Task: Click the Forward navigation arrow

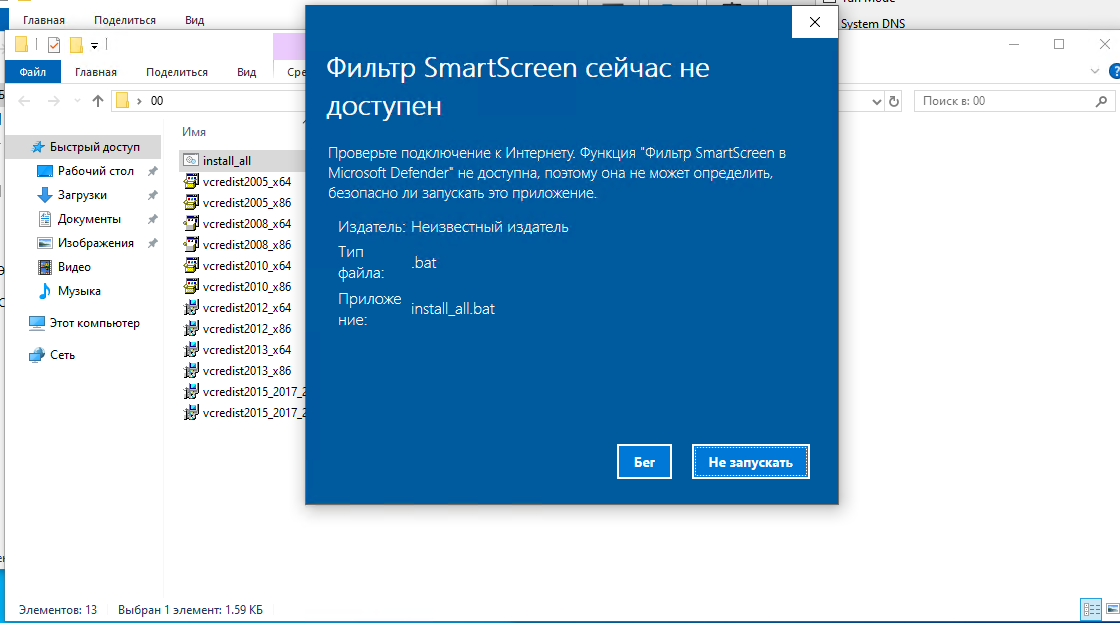Action: tap(54, 101)
